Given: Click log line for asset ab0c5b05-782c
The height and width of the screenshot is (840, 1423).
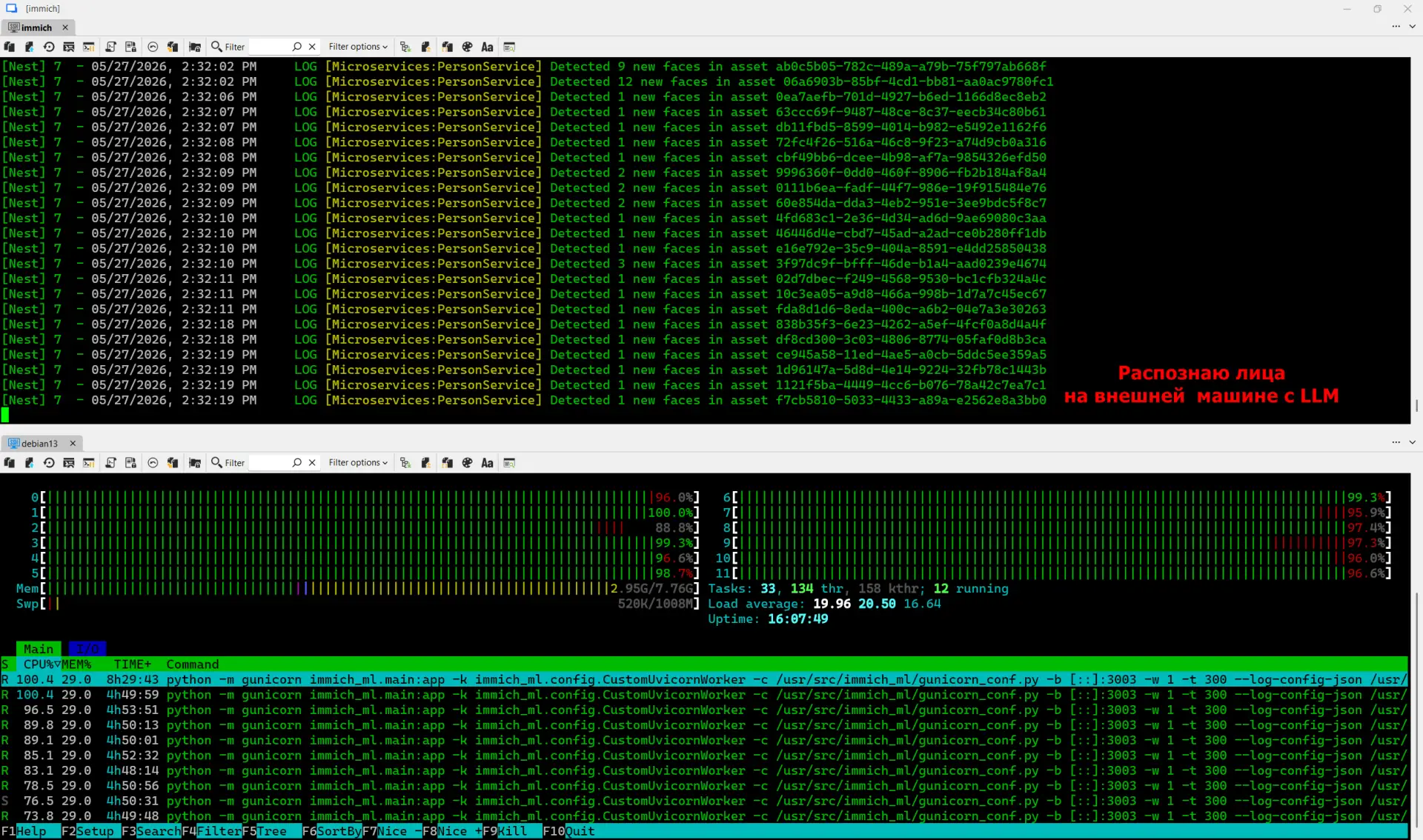Looking at the screenshot, I should tap(523, 67).
